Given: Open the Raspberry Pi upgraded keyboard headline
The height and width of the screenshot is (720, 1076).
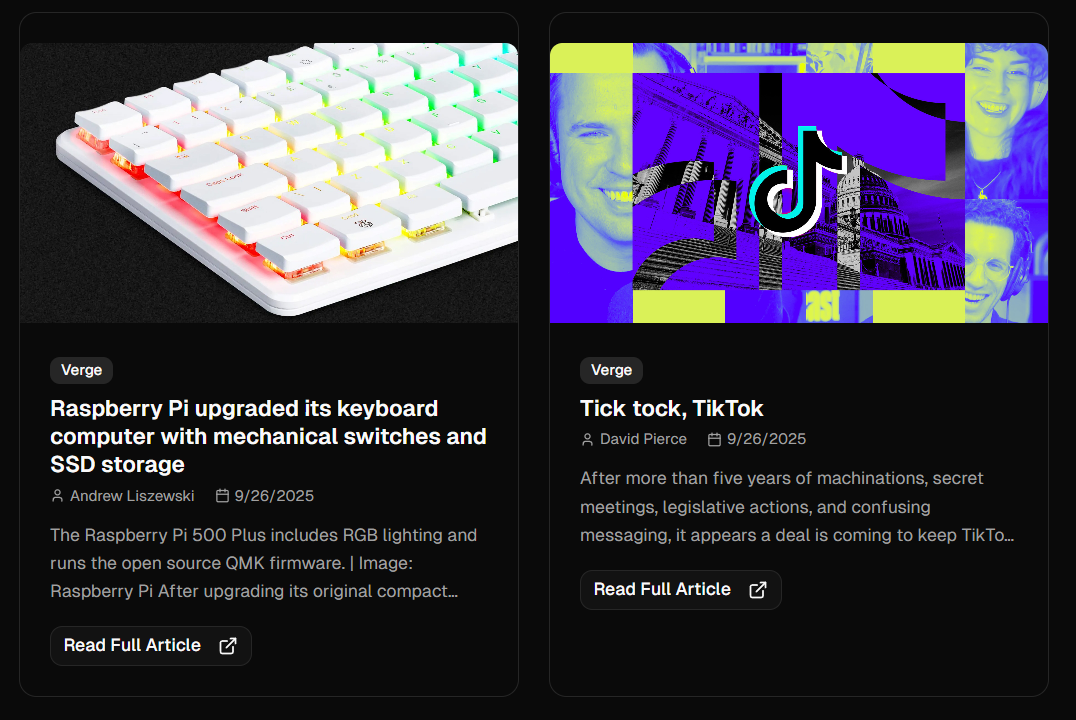Looking at the screenshot, I should point(268,437).
